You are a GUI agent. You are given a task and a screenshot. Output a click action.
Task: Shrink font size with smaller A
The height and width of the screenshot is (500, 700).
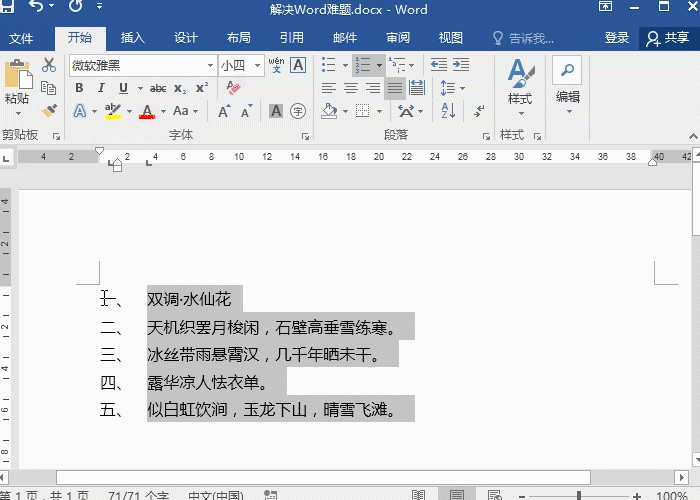[x=246, y=111]
